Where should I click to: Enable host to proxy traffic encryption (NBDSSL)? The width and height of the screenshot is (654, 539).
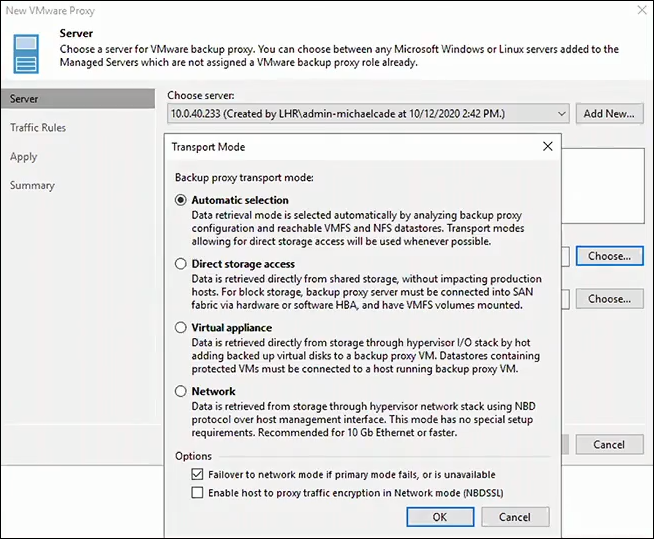tap(197, 493)
